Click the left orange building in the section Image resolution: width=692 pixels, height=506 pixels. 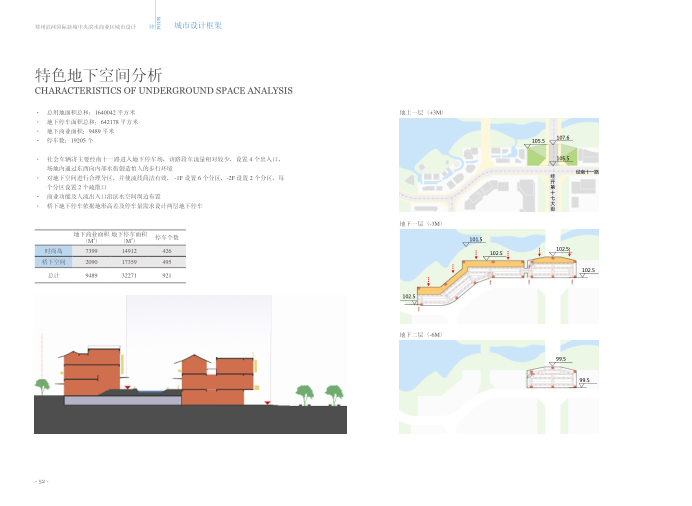coord(92,372)
